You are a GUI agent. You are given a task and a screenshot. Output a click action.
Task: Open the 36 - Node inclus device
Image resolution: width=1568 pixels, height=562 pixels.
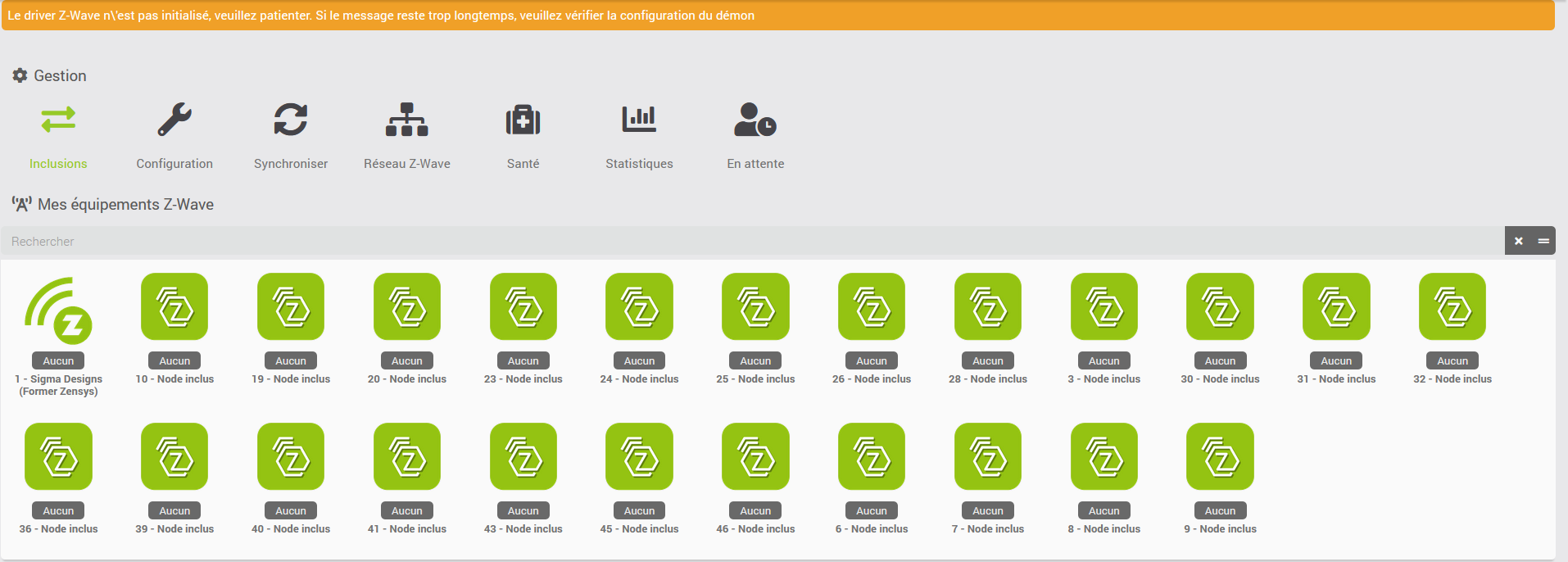58,457
